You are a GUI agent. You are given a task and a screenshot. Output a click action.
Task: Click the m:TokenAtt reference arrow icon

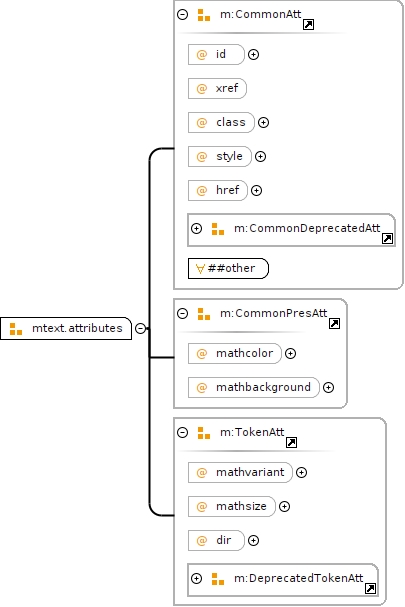(x=291, y=442)
